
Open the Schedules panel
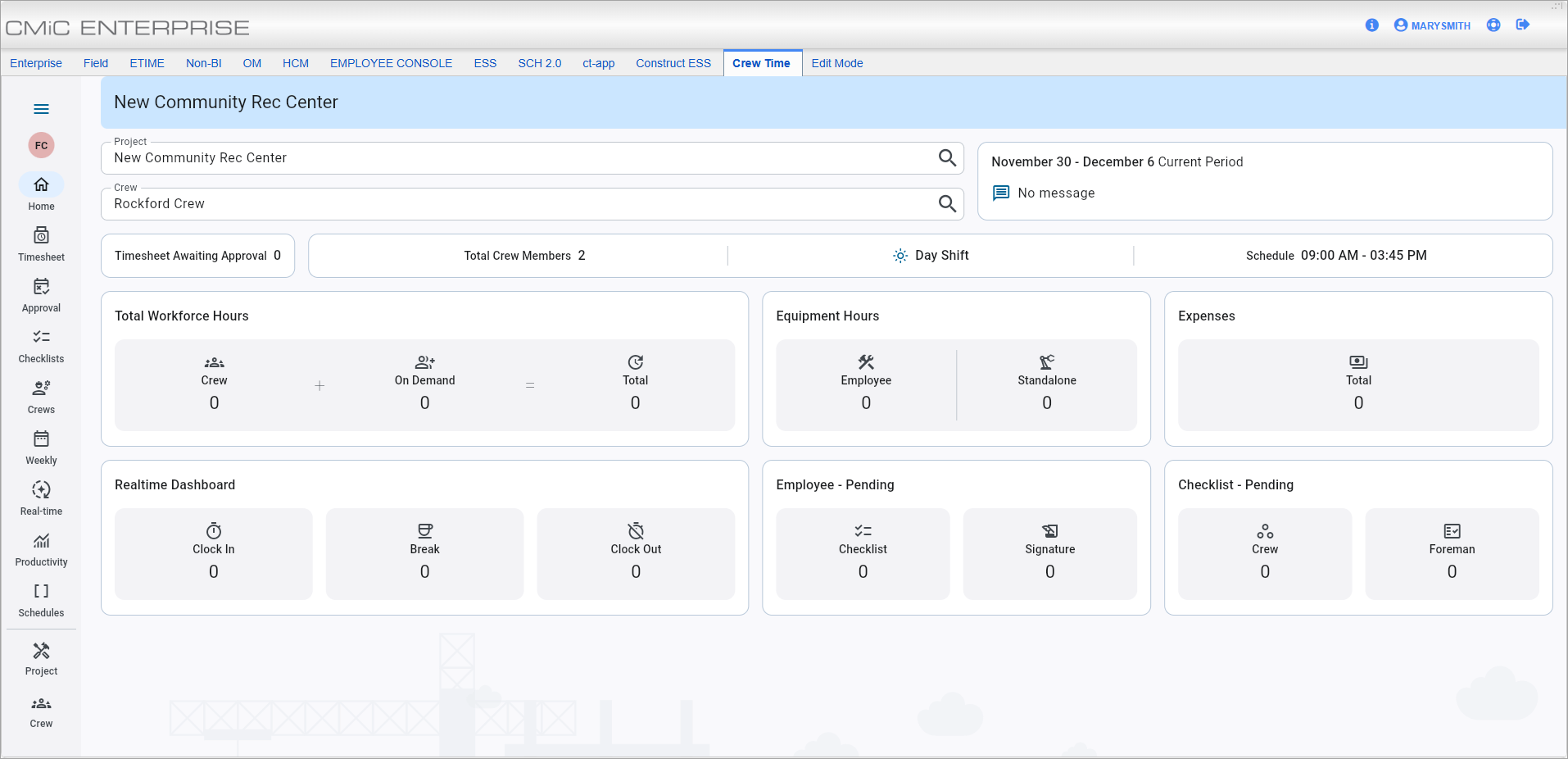coord(41,598)
